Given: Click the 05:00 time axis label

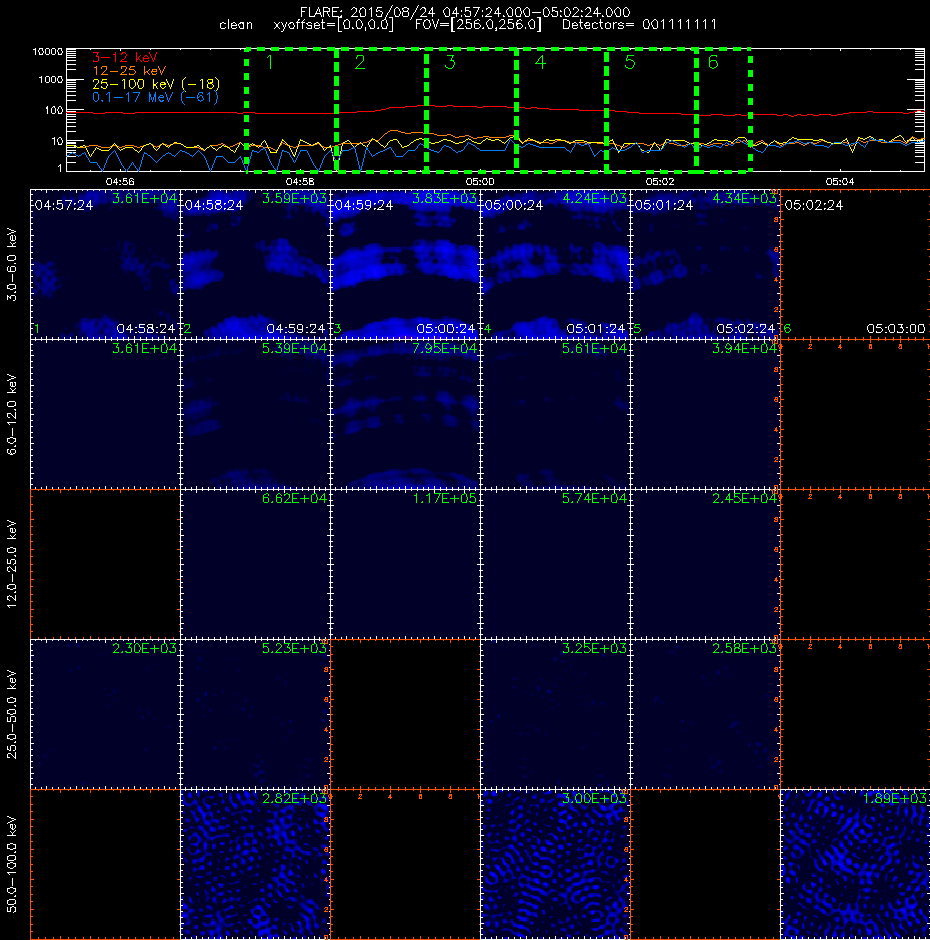Looking at the screenshot, I should click(480, 181).
